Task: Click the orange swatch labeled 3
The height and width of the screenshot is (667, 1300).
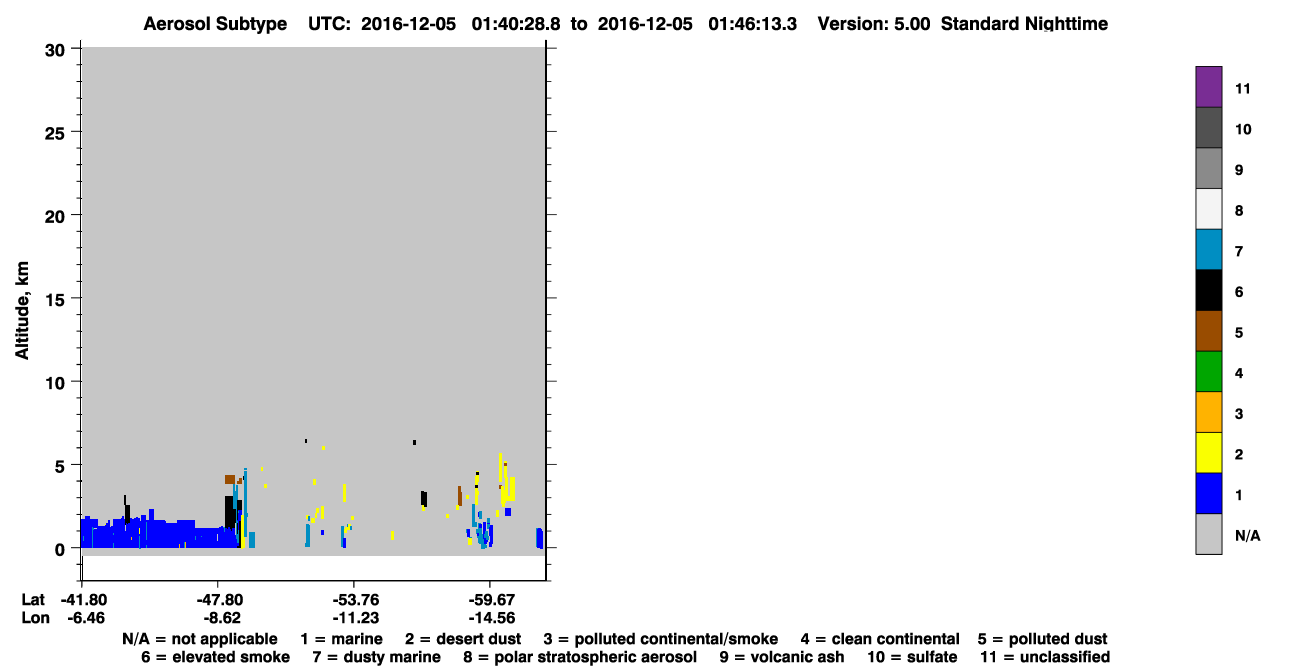Action: click(x=1209, y=413)
